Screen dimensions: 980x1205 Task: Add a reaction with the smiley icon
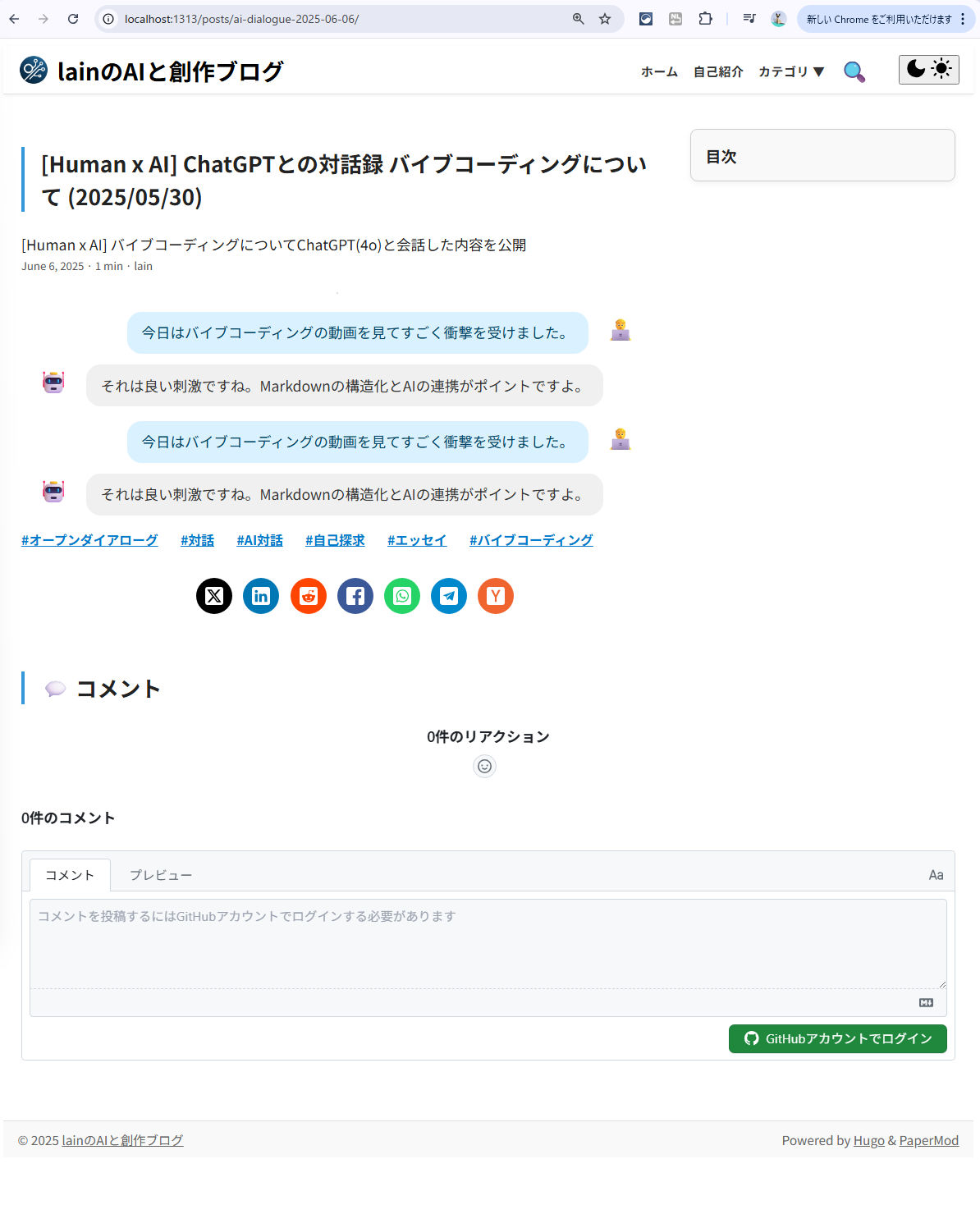[485, 766]
